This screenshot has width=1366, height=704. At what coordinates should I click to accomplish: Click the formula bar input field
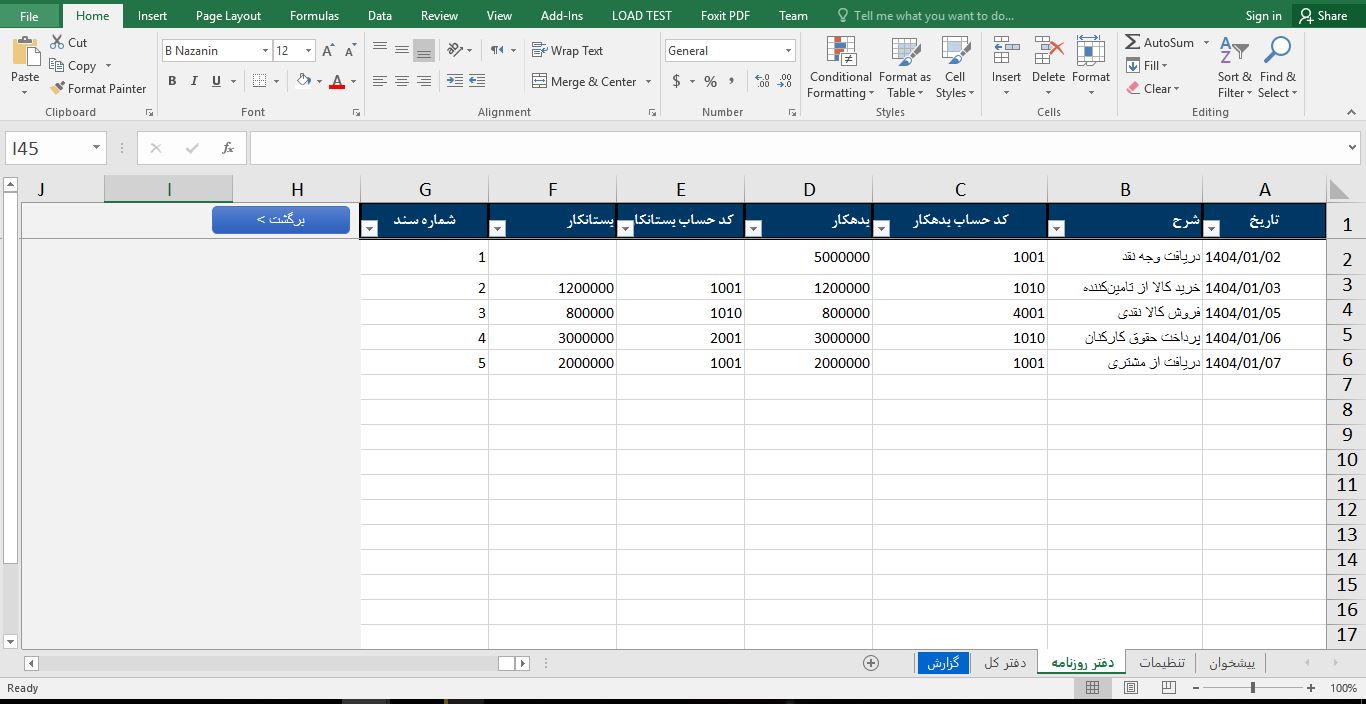(797, 148)
